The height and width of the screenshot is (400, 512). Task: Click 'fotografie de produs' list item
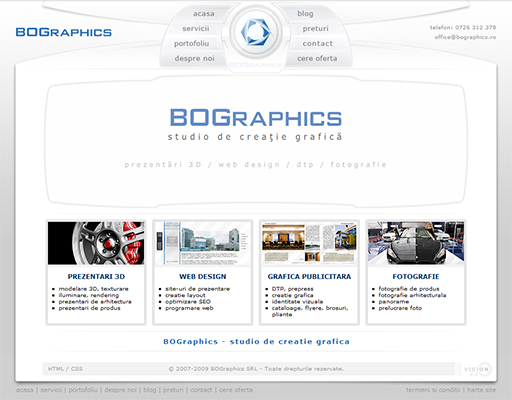click(x=409, y=289)
